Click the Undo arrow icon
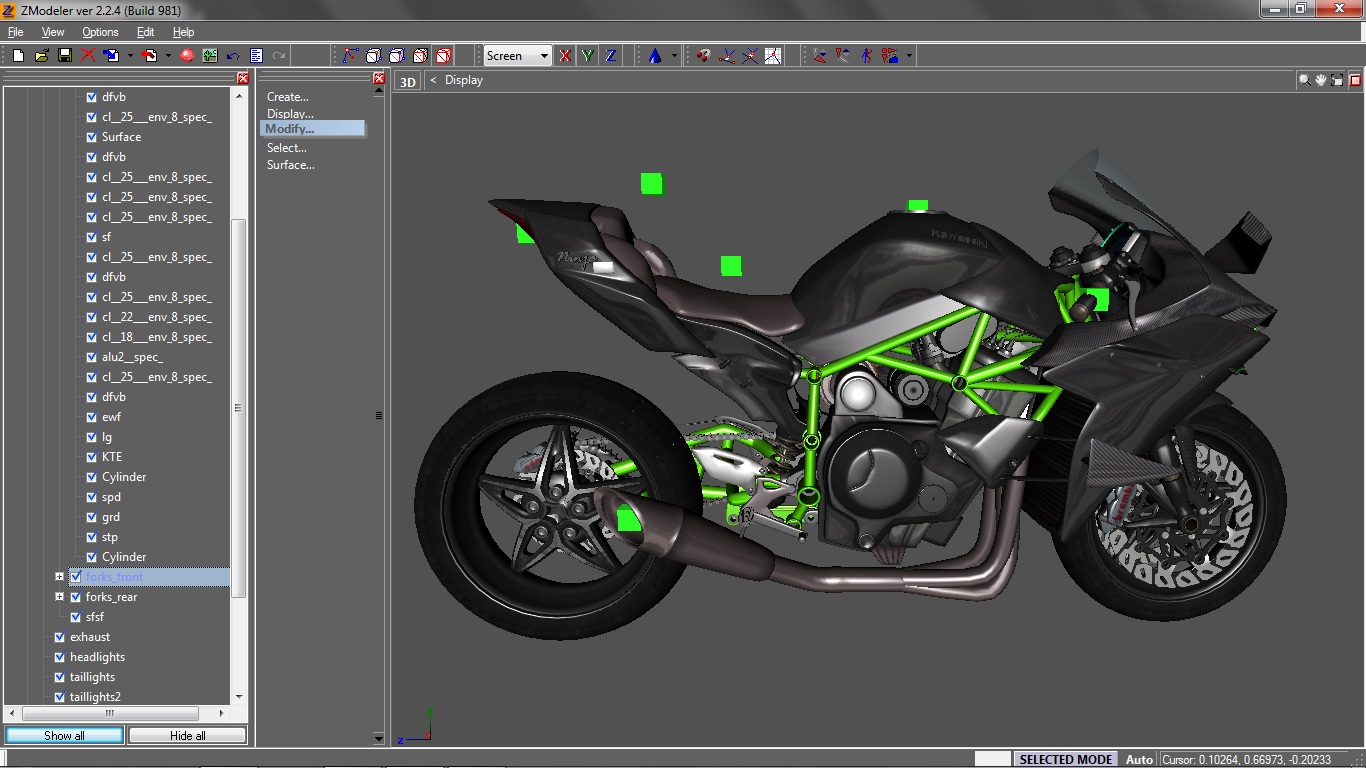This screenshot has width=1366, height=768. coord(233,56)
